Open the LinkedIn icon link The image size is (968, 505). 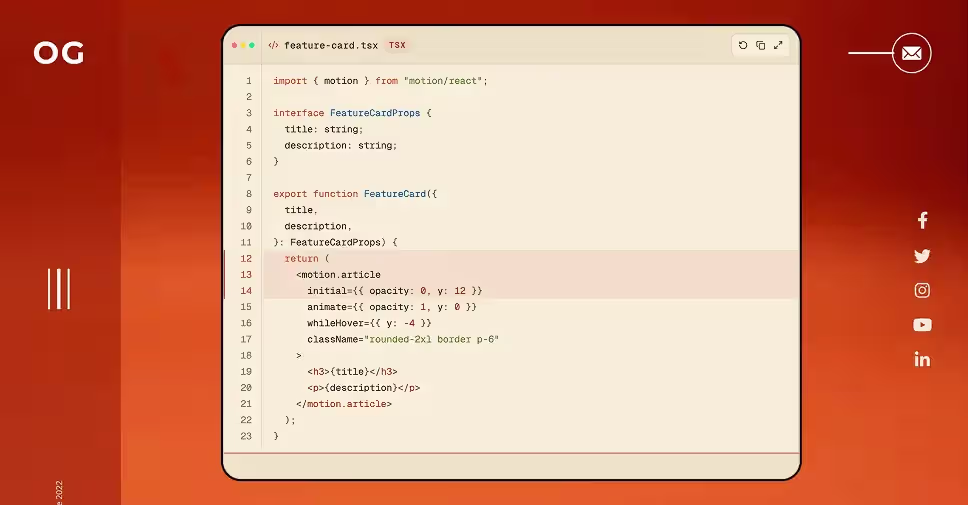pos(922,359)
